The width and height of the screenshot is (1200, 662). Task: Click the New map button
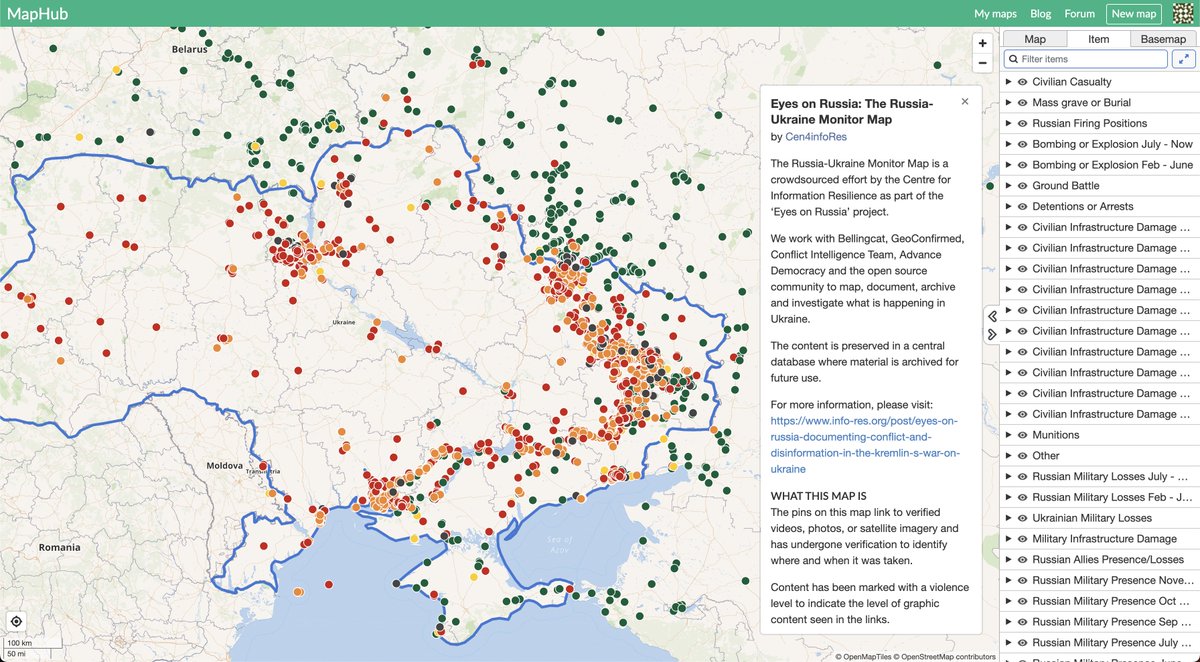pyautogui.click(x=1134, y=14)
